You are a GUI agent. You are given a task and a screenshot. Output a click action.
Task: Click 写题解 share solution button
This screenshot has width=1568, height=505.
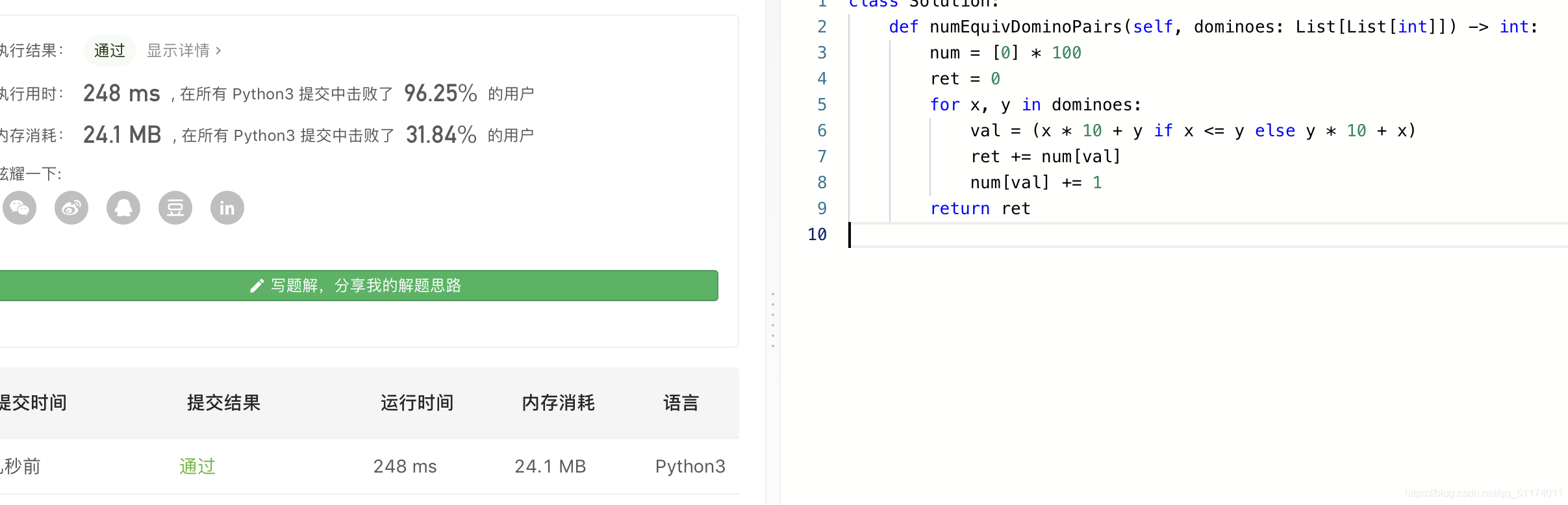[359, 286]
